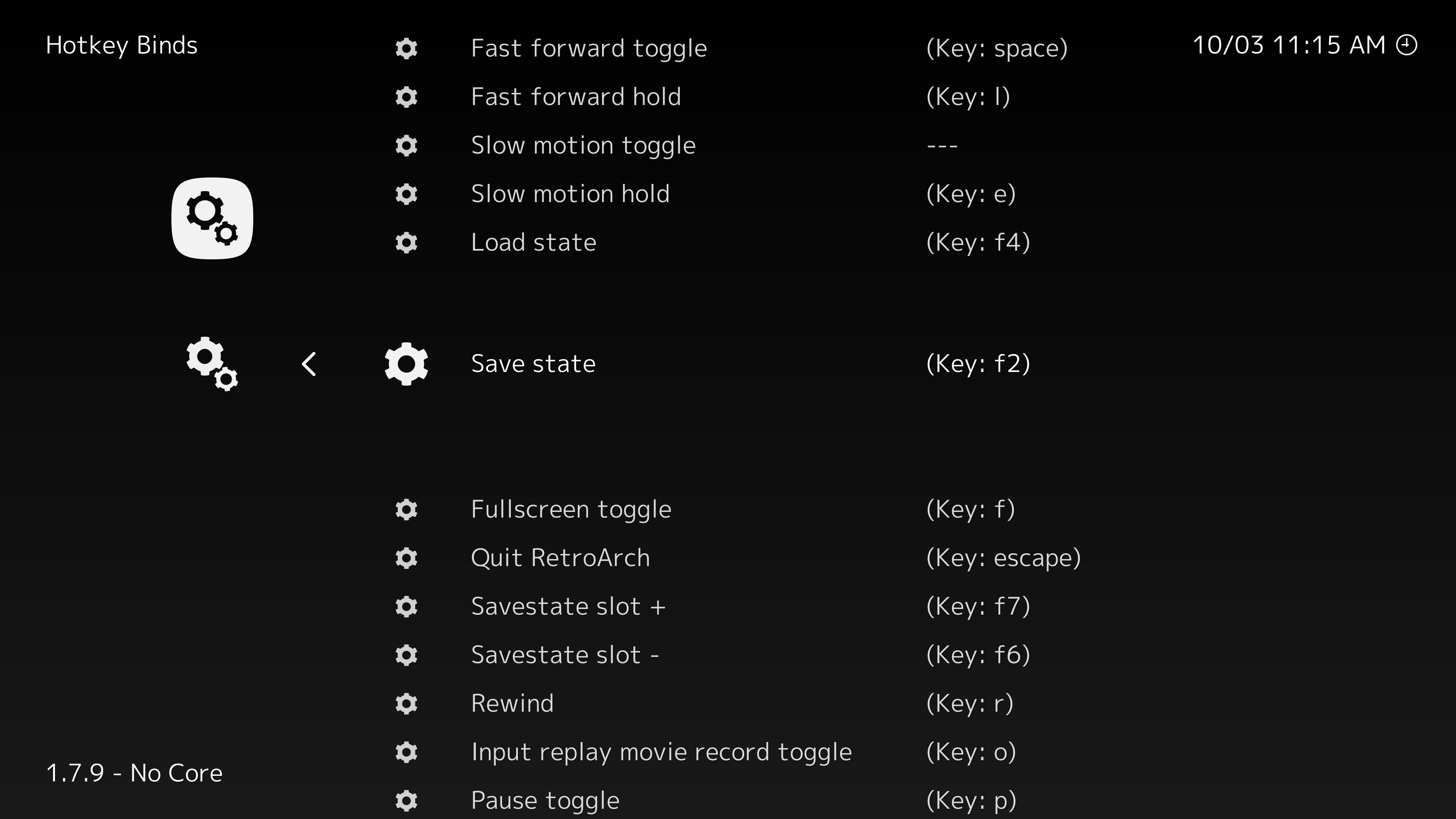The width and height of the screenshot is (1456, 819).
Task: Select the Slow motion toggle entry
Action: tap(583, 146)
